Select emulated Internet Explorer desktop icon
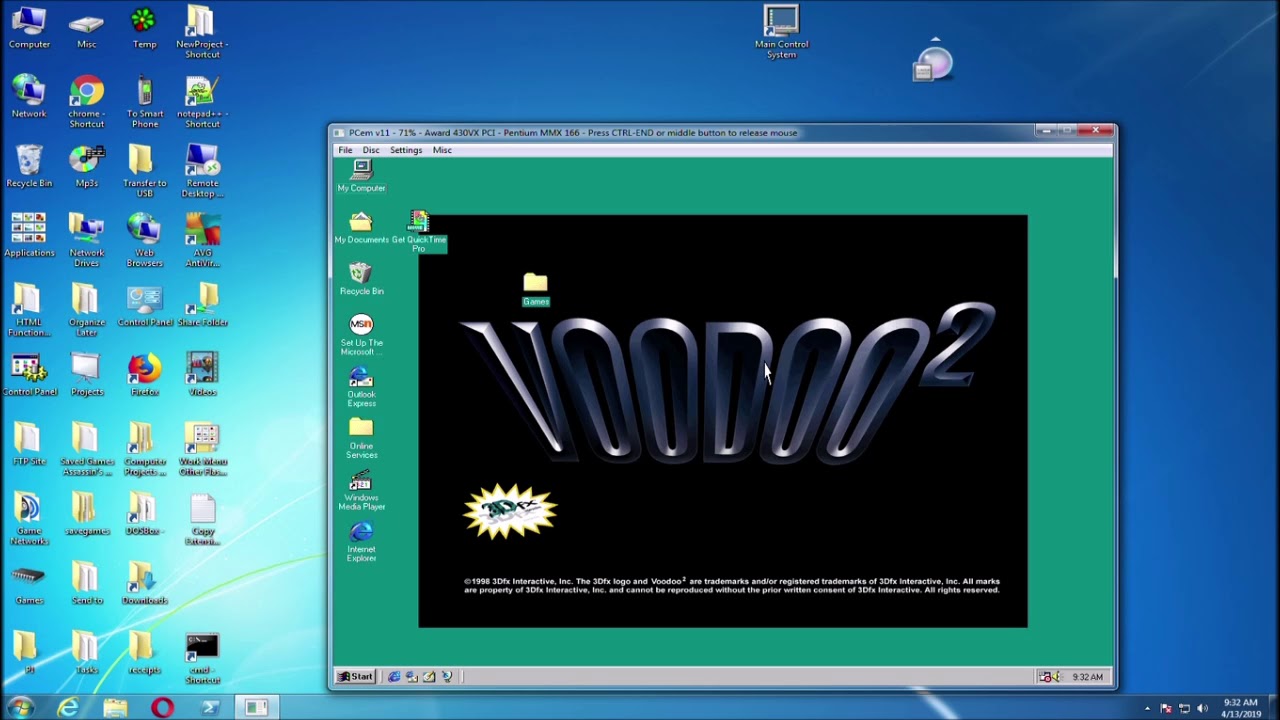Viewport: 1280px width, 720px height. (361, 542)
